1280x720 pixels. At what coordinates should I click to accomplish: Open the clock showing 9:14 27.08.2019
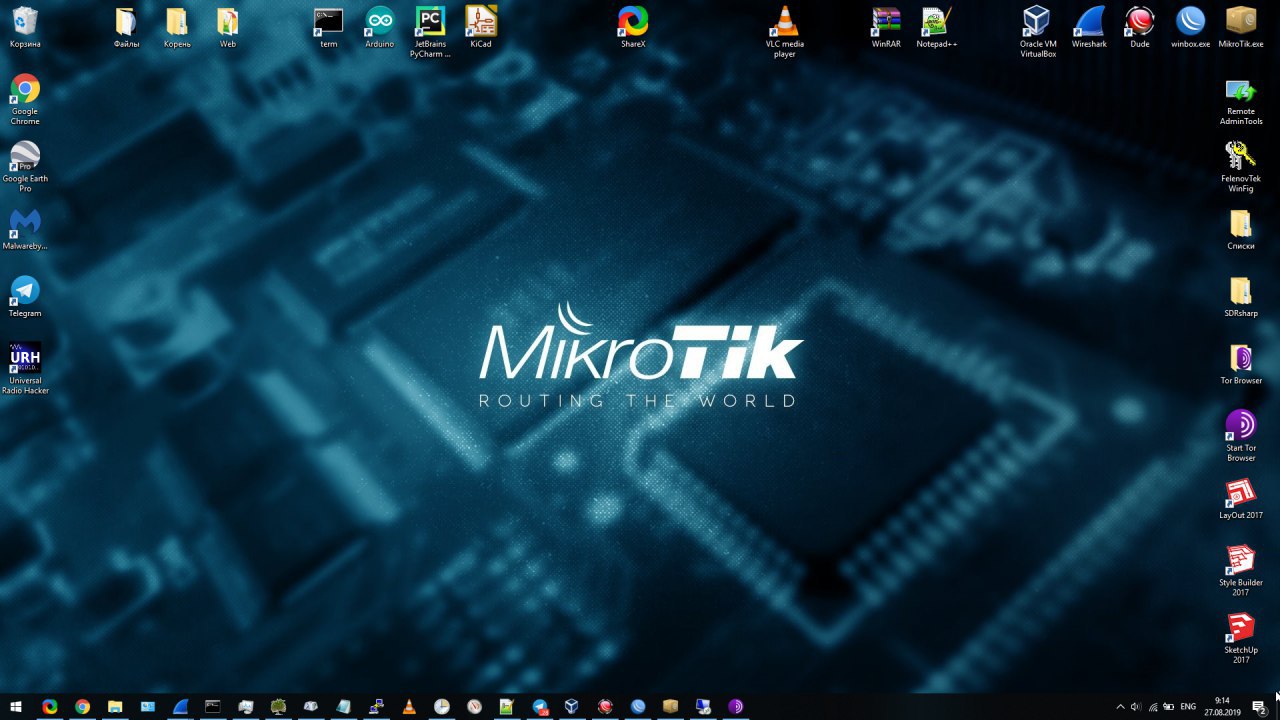click(1222, 706)
